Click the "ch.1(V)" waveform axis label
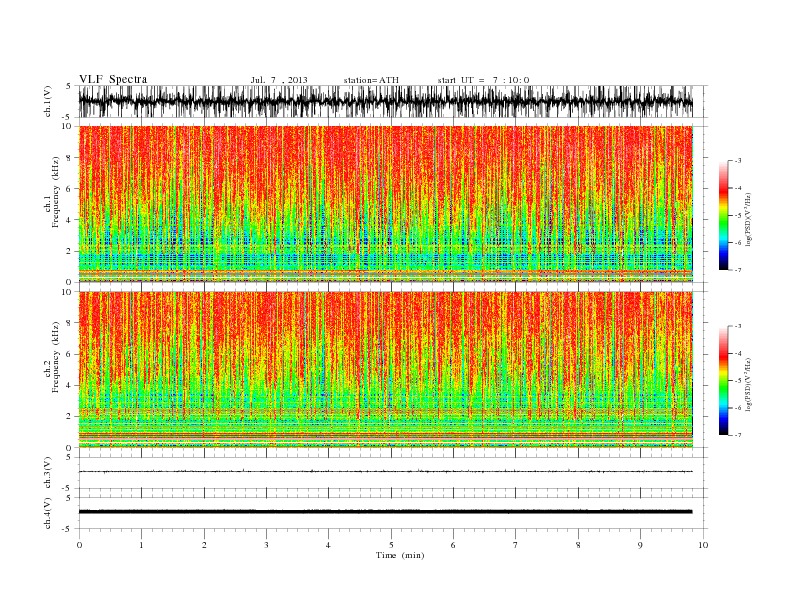The image size is (792, 612). tap(48, 101)
